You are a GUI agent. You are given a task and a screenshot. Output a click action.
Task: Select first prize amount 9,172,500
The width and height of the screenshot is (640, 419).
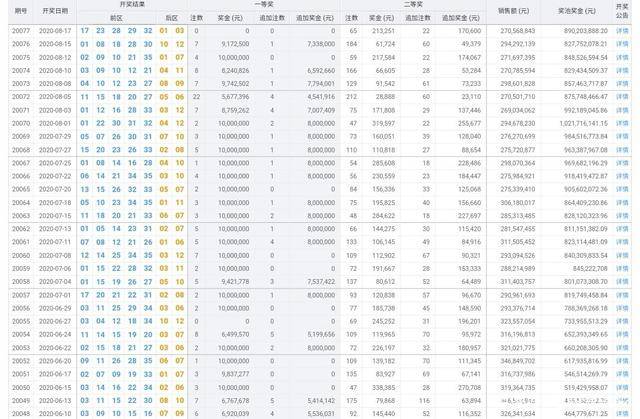coord(235,44)
